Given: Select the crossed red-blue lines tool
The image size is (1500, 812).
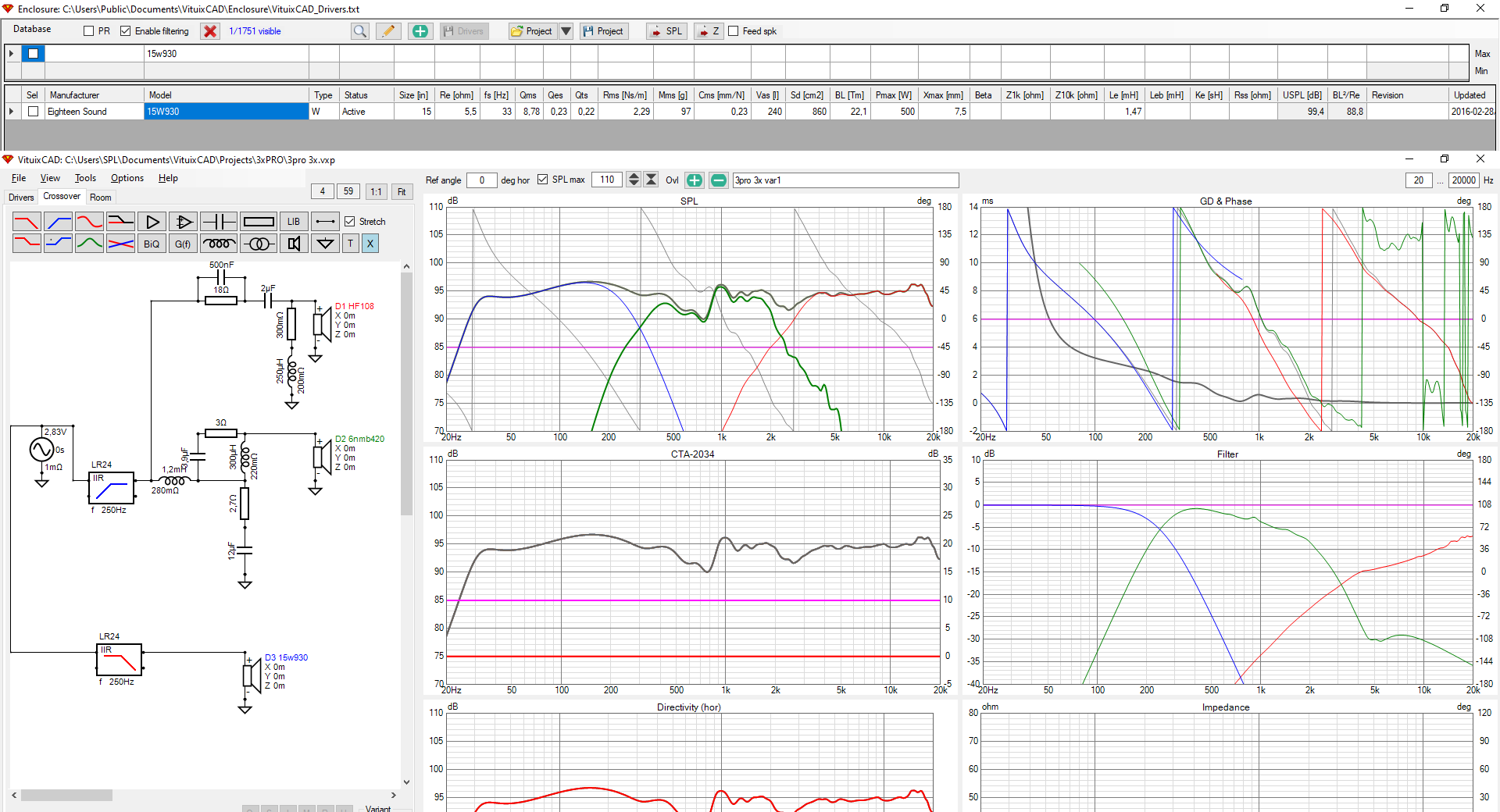Looking at the screenshot, I should 120,244.
